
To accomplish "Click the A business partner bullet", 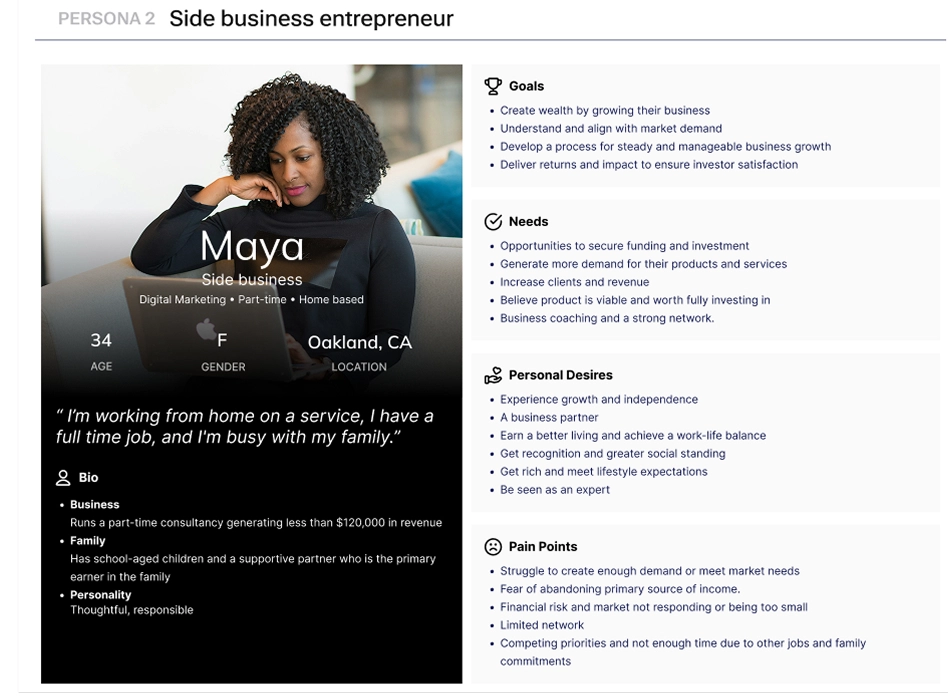I will 549,417.
